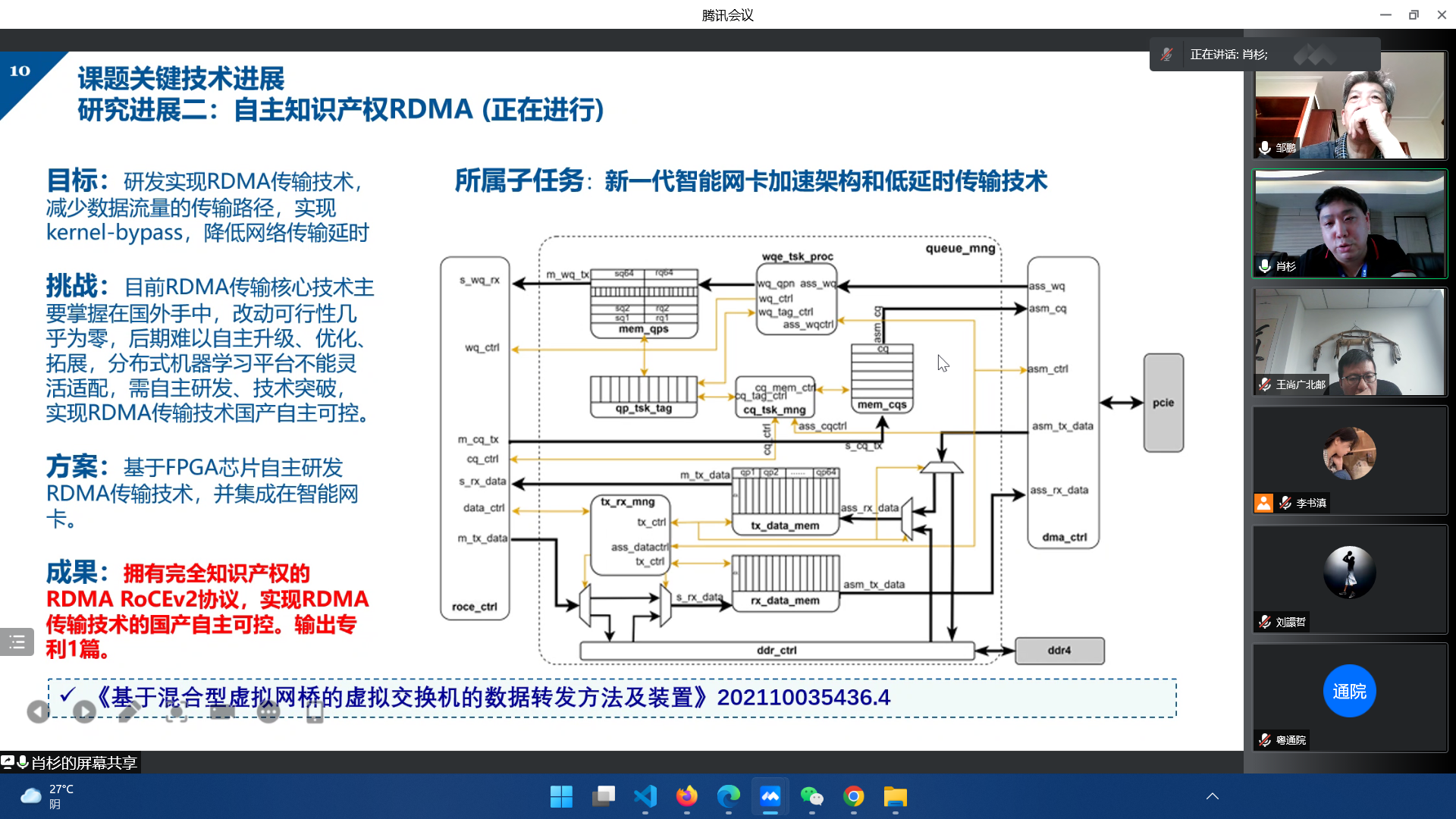The height and width of the screenshot is (819, 1456).
Task: Select 肖杉's active speaker video
Action: pos(1350,224)
